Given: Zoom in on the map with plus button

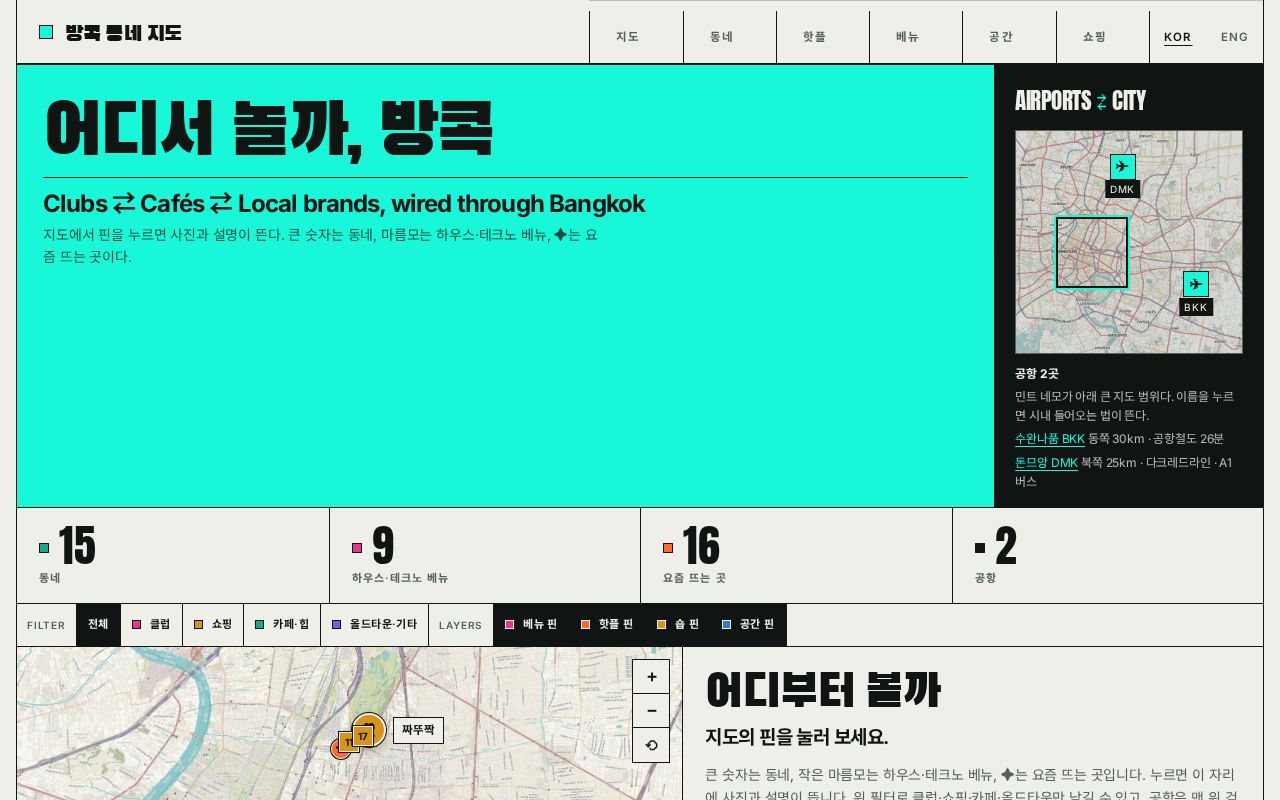Looking at the screenshot, I should click(651, 677).
